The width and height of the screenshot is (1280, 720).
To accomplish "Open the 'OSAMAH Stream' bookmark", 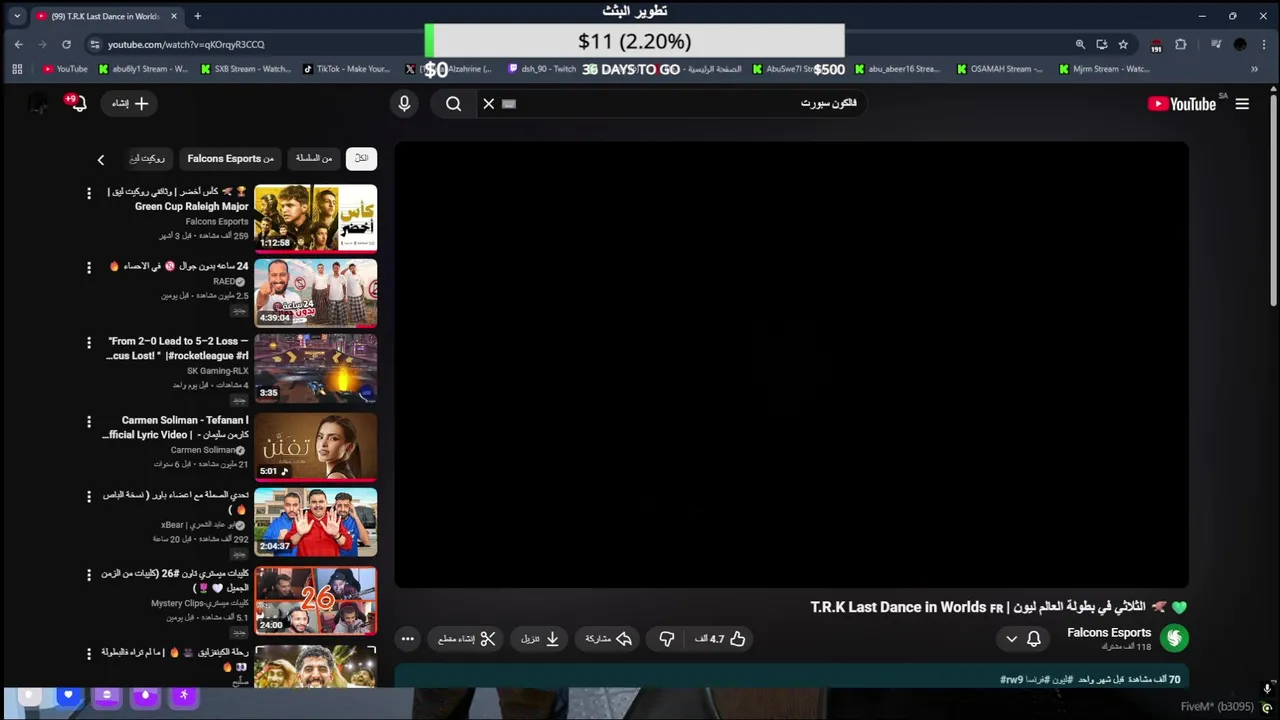I will point(1000,69).
